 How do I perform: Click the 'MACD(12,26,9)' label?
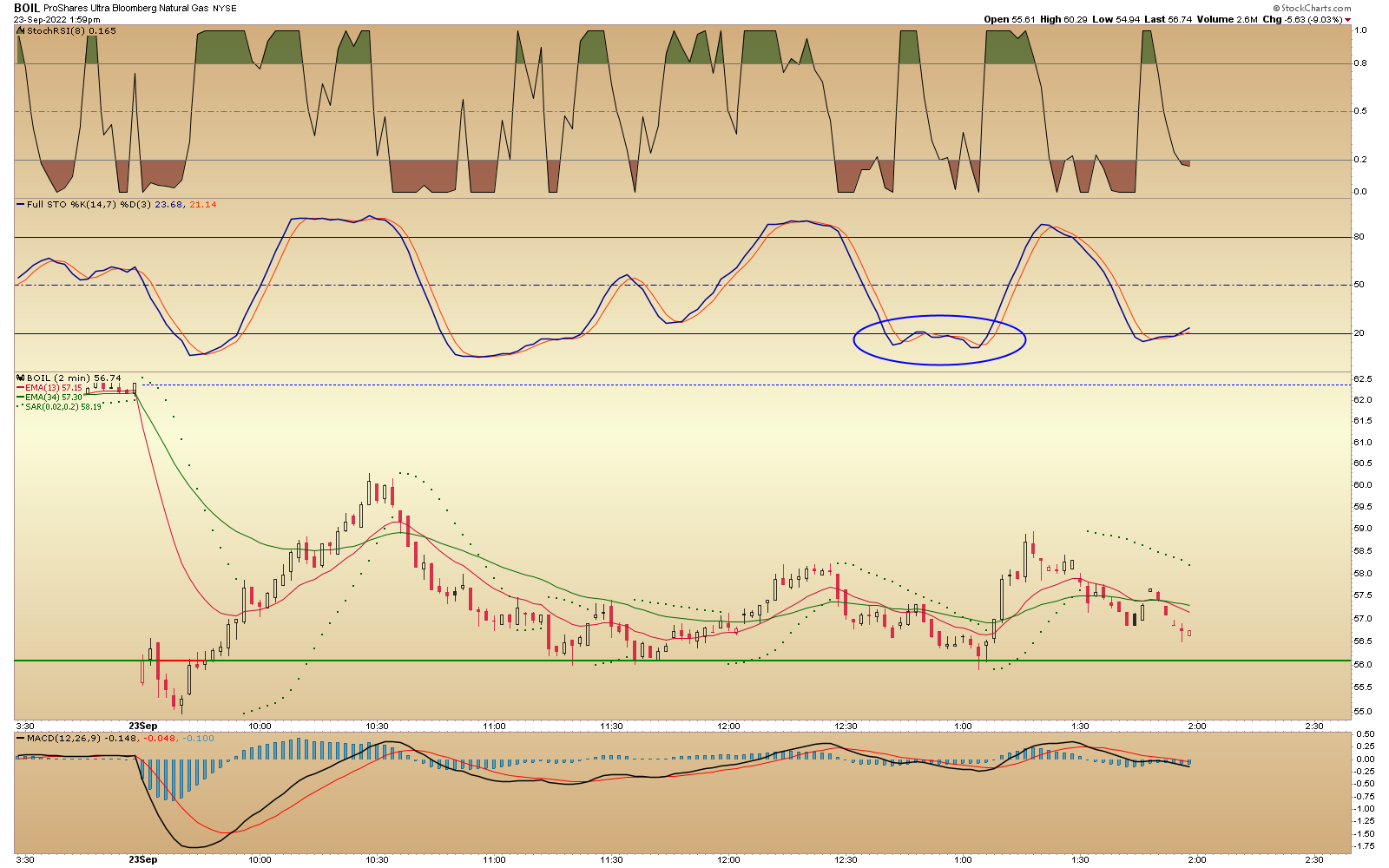tap(64, 738)
